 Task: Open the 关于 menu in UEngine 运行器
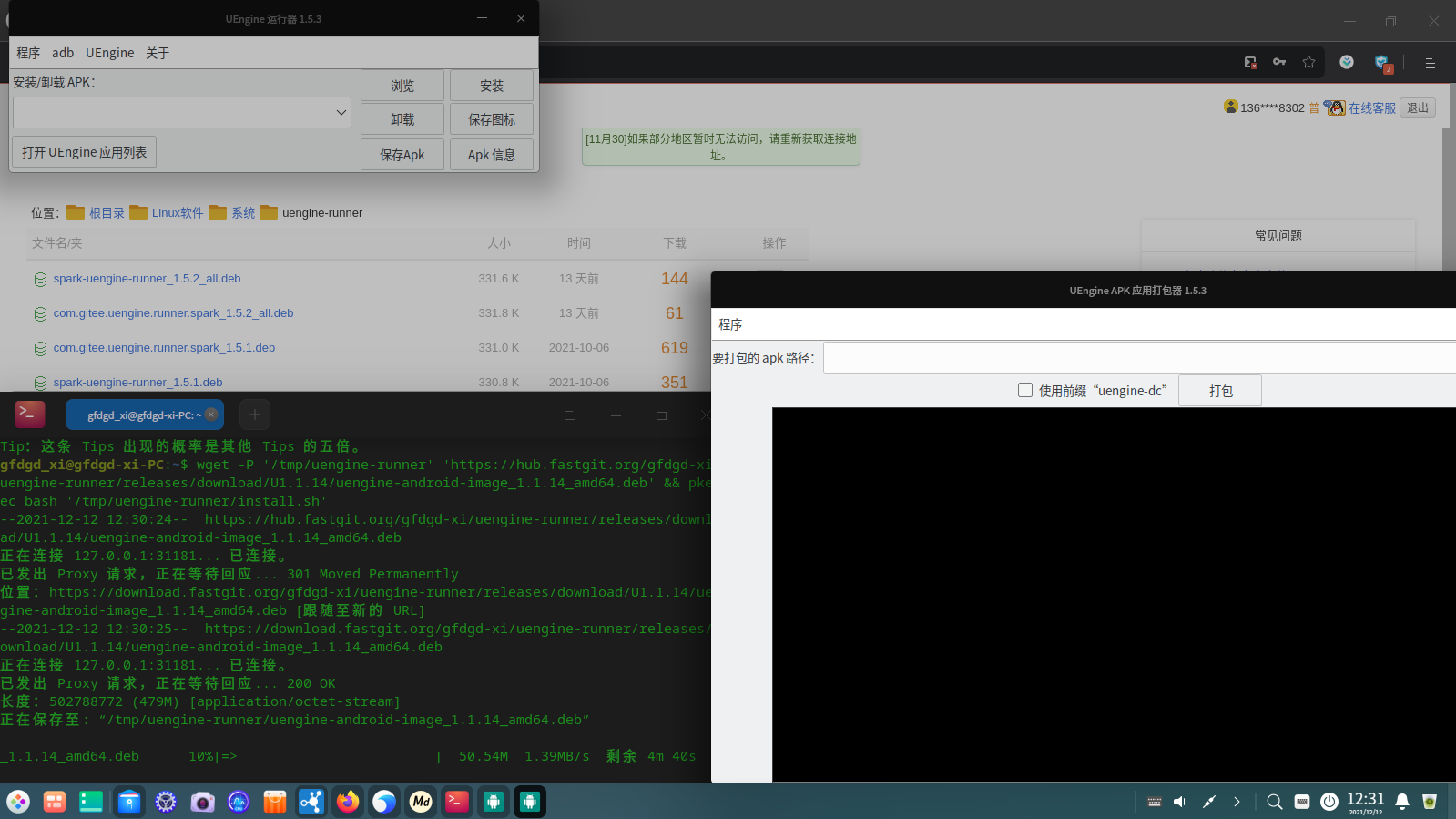pyautogui.click(x=158, y=53)
